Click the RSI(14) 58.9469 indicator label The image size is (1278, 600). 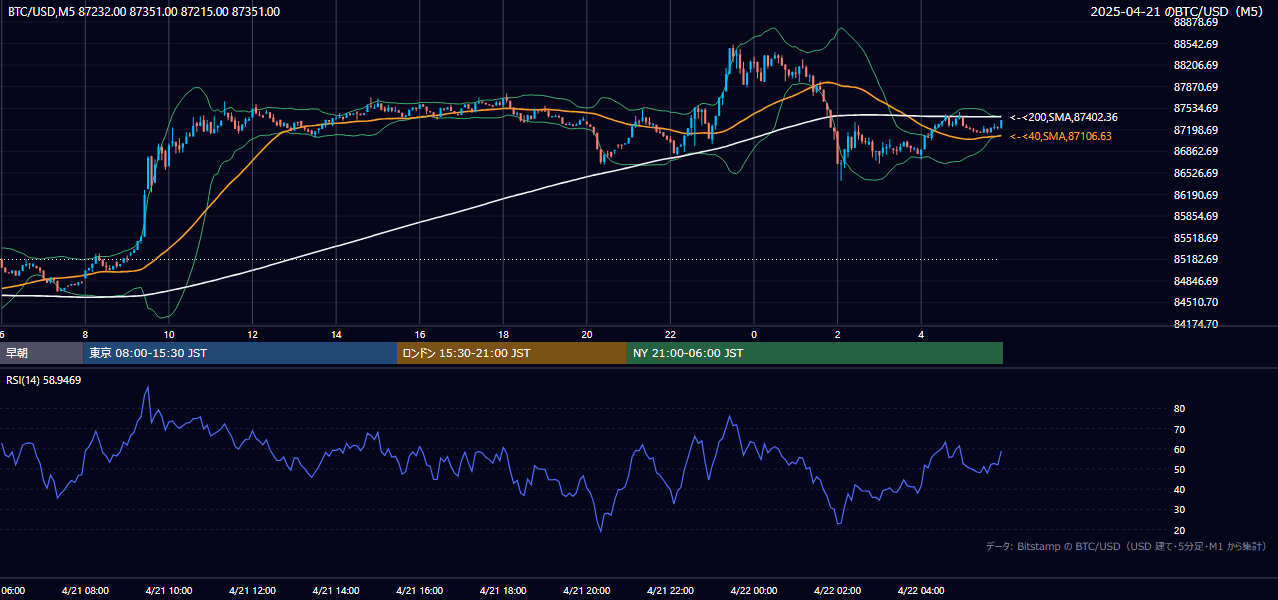[44, 380]
